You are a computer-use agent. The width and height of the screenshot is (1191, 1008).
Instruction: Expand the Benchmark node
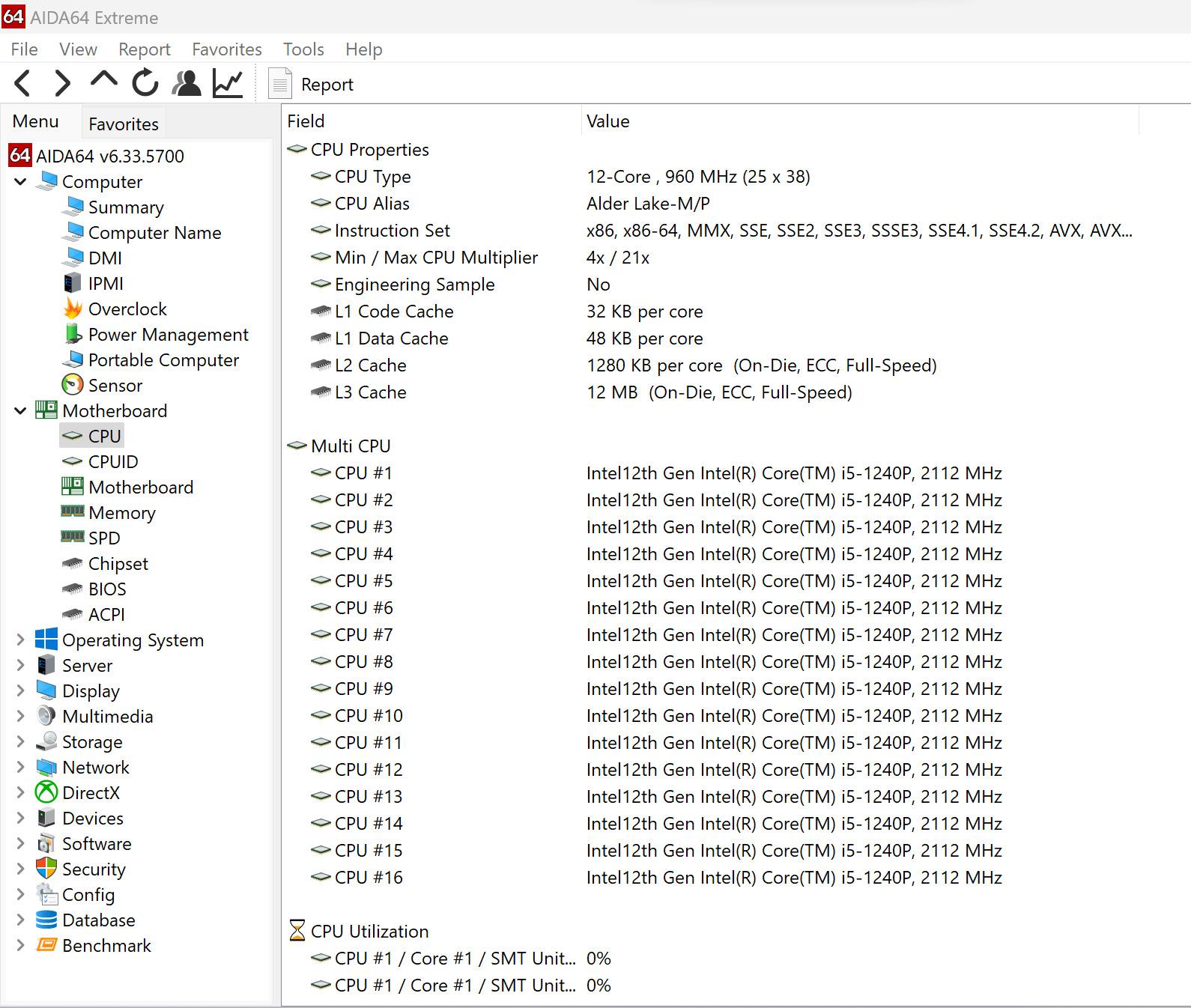[20, 945]
